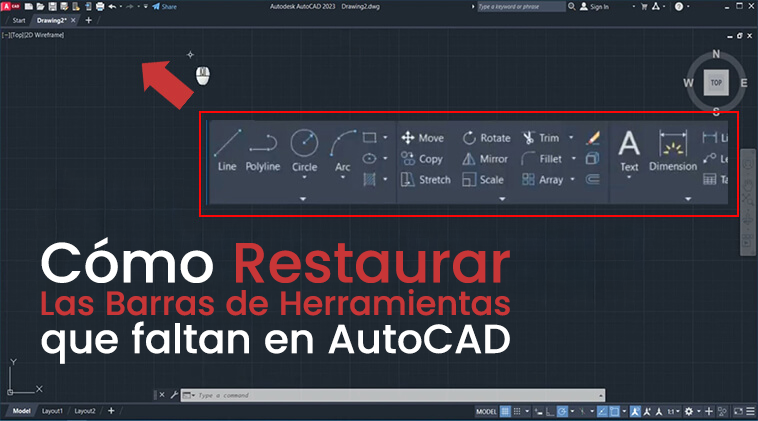This screenshot has height=421, width=758.
Task: Click the Ellipse draw icon
Action: coord(369,159)
